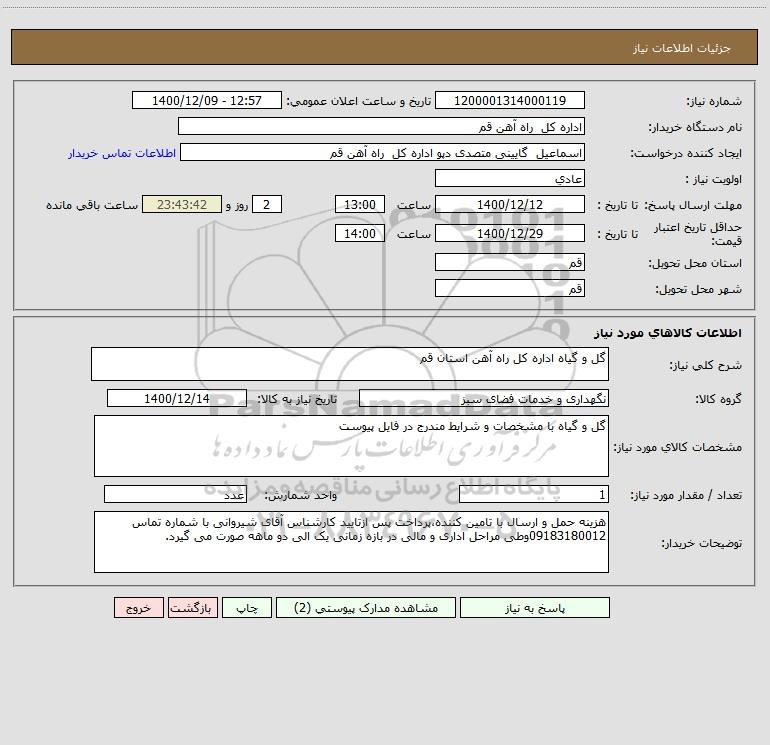Click the requester field اسماعیل گایینی

click(x=383, y=152)
